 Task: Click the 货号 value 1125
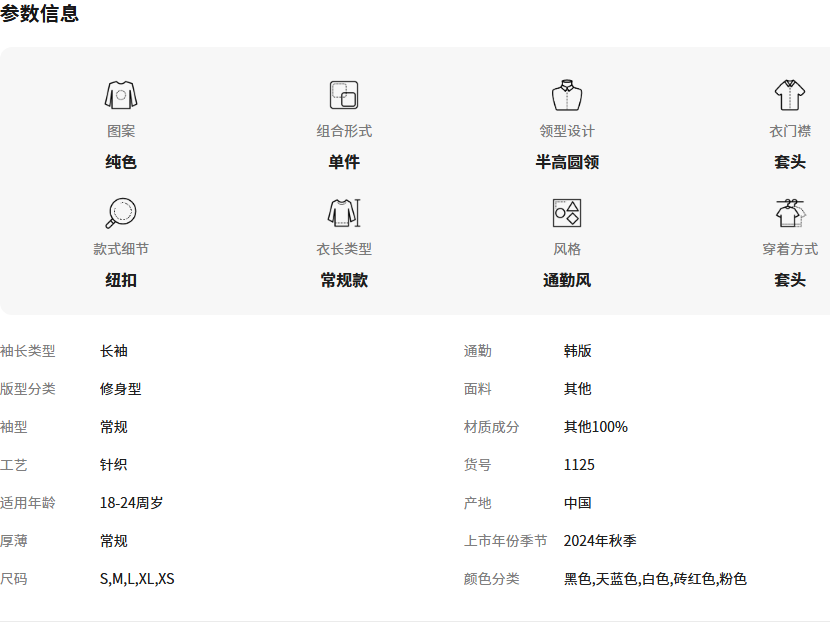pos(579,465)
